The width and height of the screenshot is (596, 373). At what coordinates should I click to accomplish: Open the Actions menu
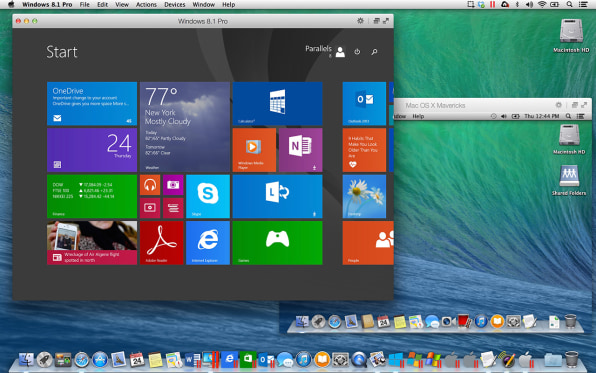(x=146, y=5)
